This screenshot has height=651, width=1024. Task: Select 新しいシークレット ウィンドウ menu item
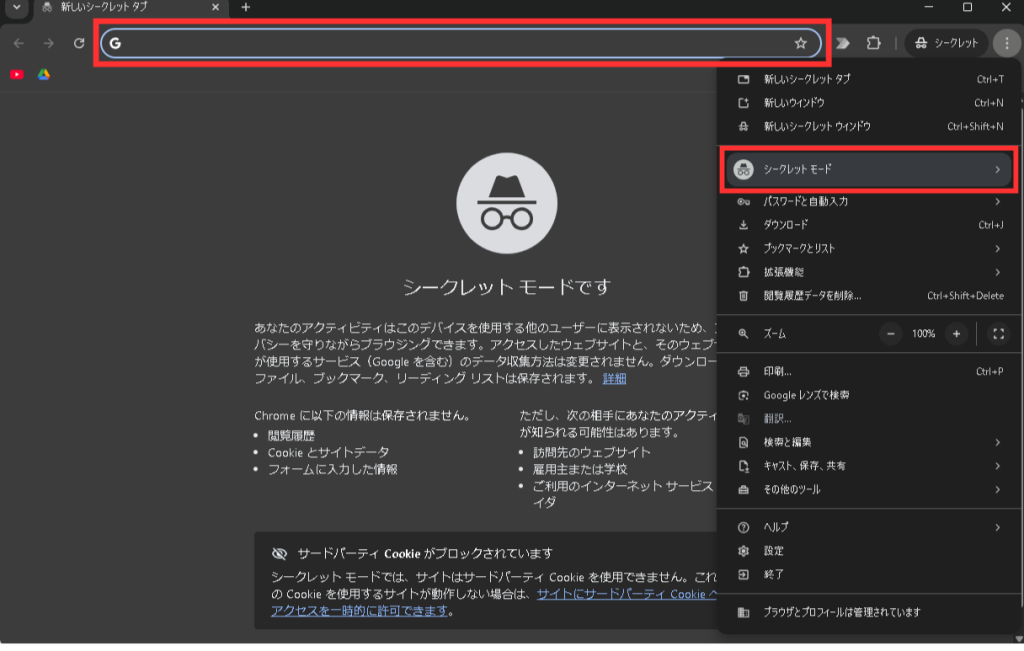pyautogui.click(x=817, y=126)
